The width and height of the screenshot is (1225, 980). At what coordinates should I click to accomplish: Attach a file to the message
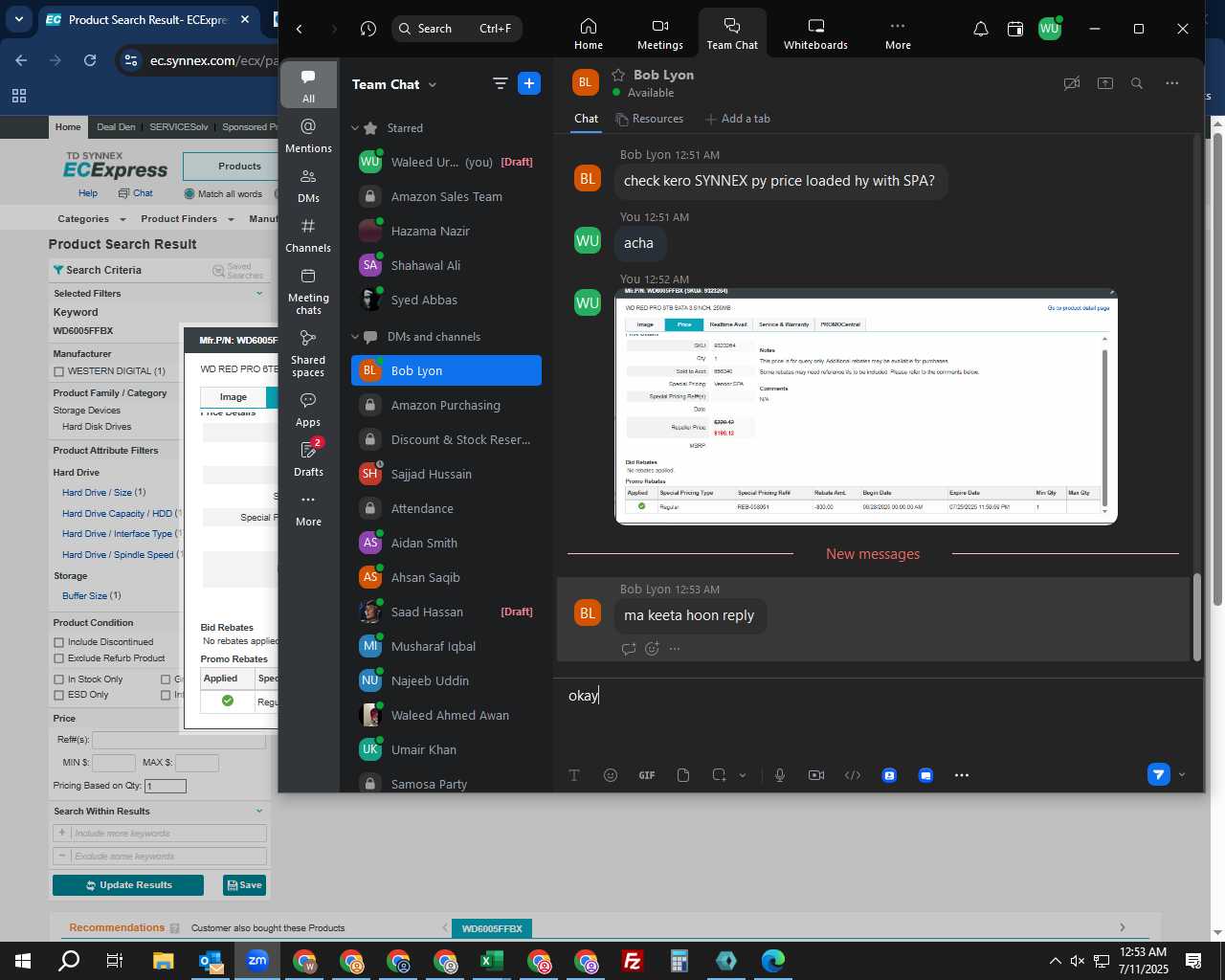[x=683, y=775]
